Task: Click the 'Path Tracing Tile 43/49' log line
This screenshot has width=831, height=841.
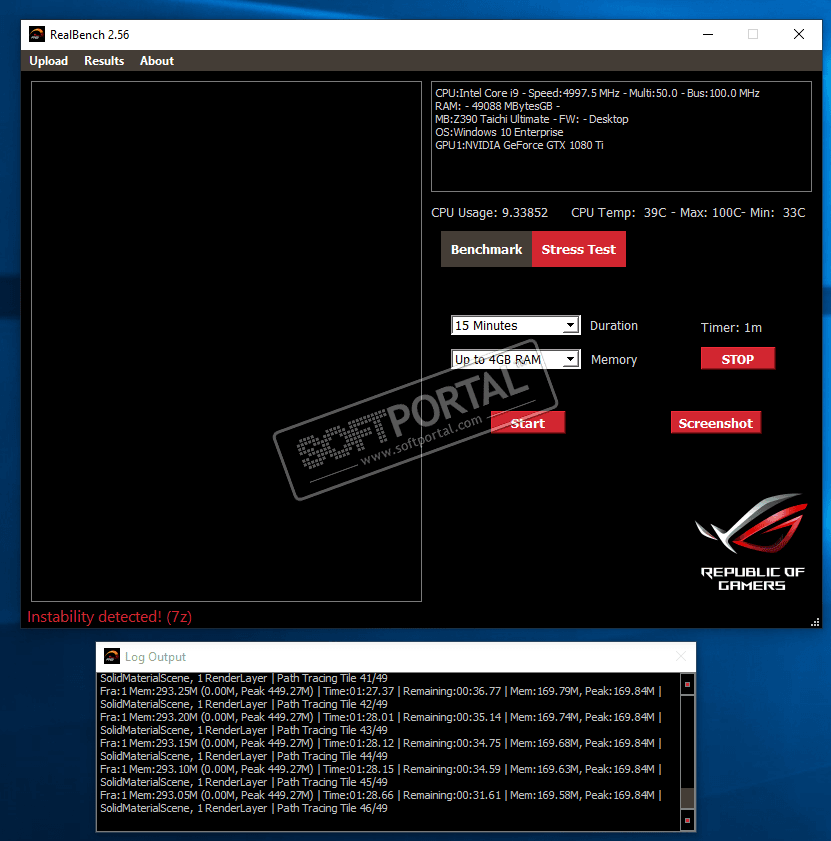Action: pyautogui.click(x=244, y=730)
